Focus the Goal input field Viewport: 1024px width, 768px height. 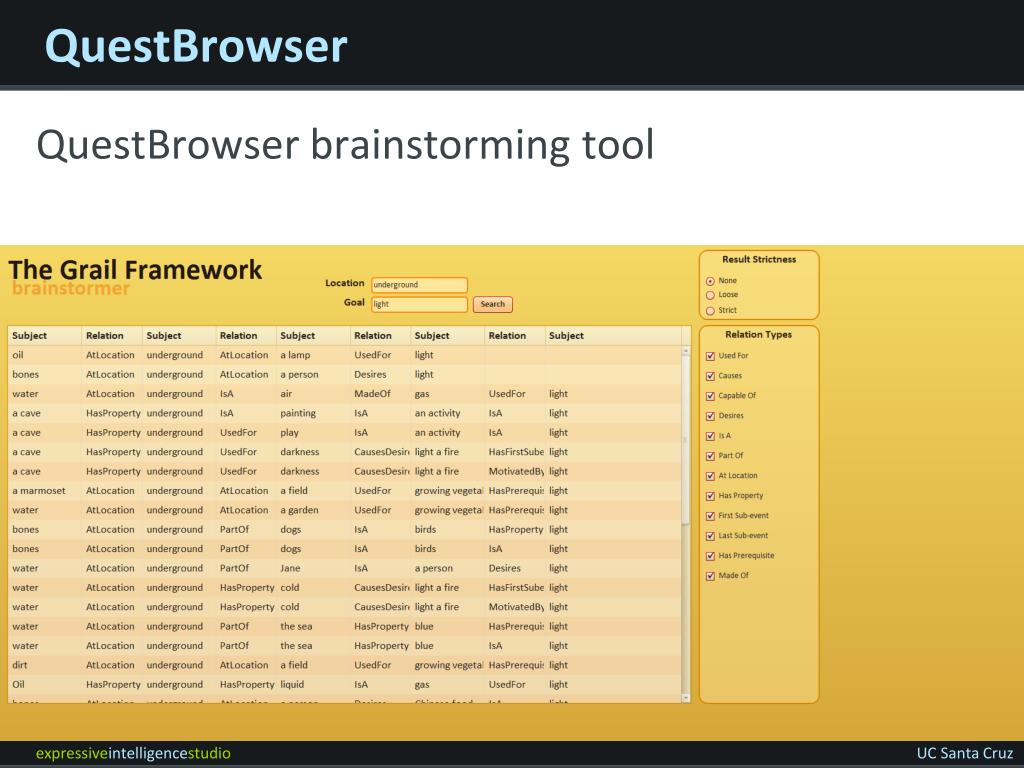pyautogui.click(x=419, y=304)
